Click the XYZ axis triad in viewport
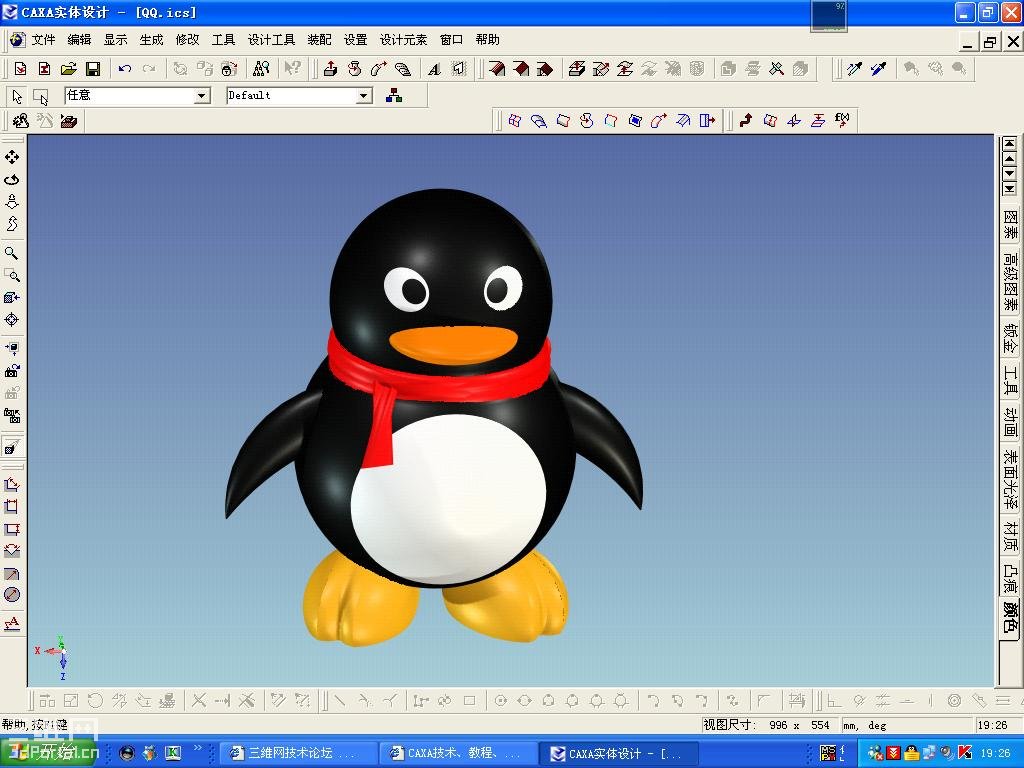Image resolution: width=1024 pixels, height=768 pixels. [55, 656]
